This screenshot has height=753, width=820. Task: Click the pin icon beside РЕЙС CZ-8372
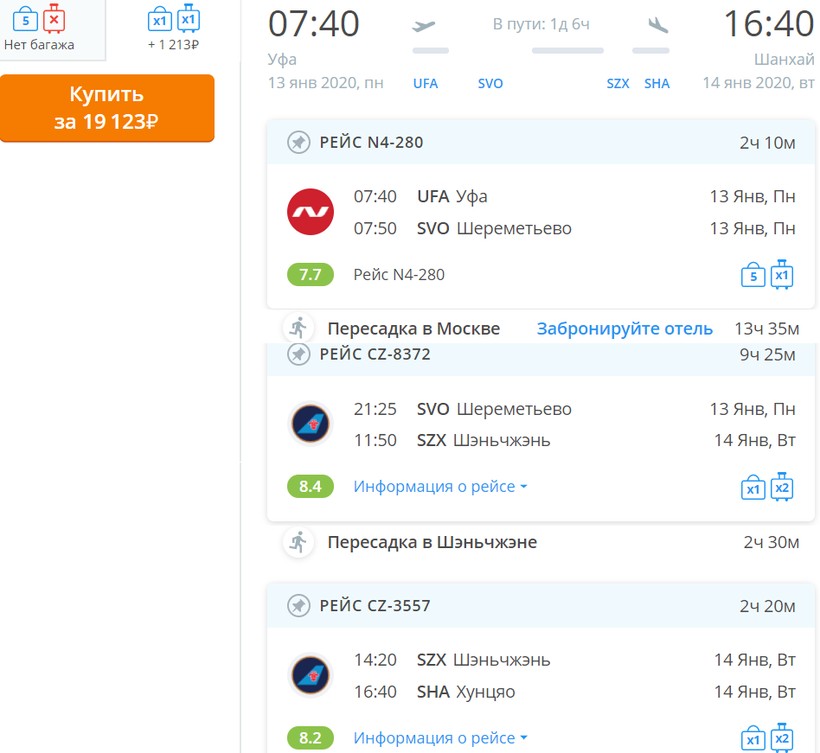pyautogui.click(x=298, y=355)
